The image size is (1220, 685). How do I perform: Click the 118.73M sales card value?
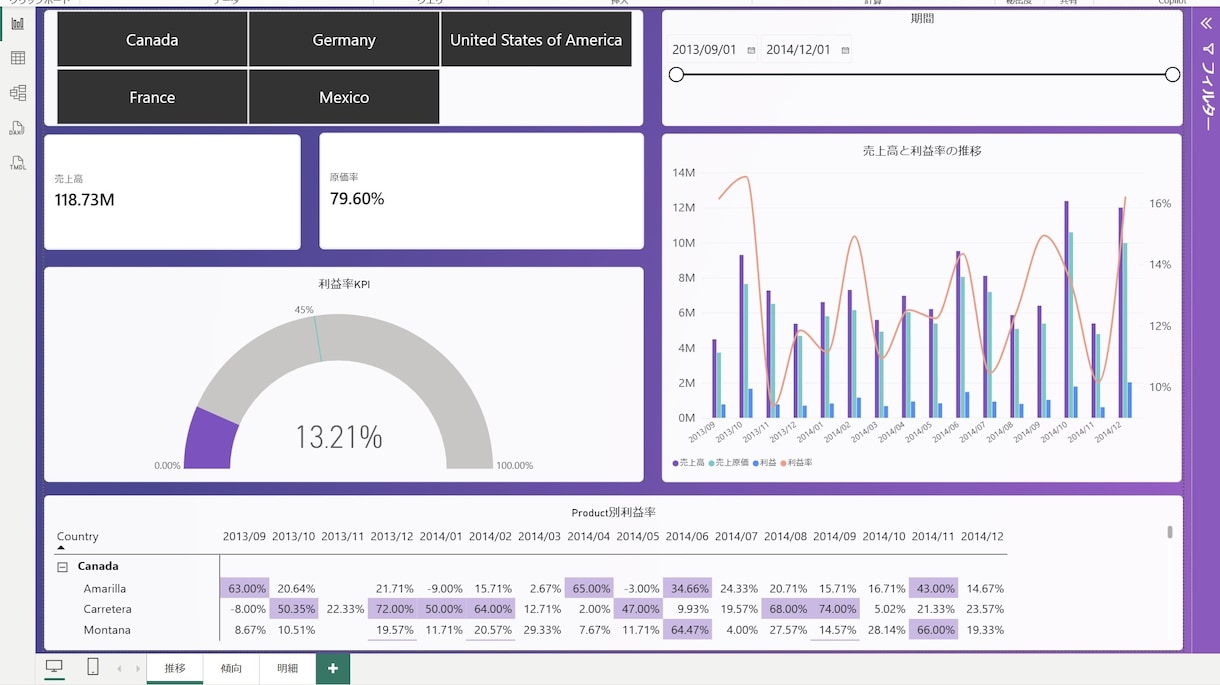[85, 200]
